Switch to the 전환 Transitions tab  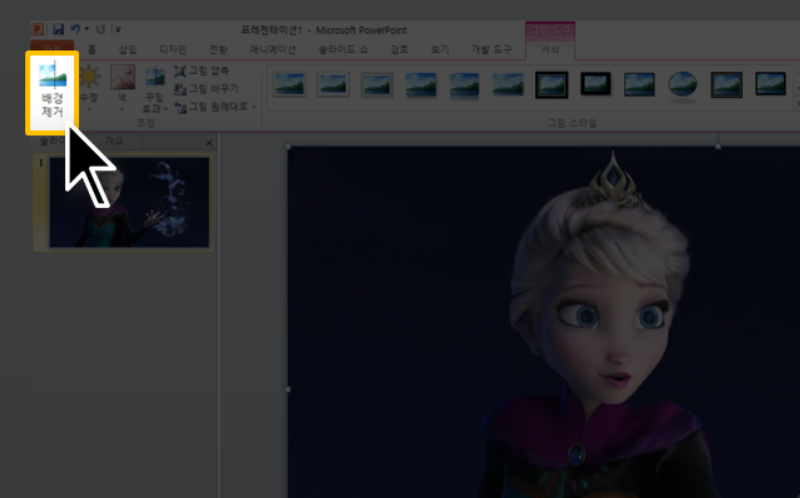[218, 49]
